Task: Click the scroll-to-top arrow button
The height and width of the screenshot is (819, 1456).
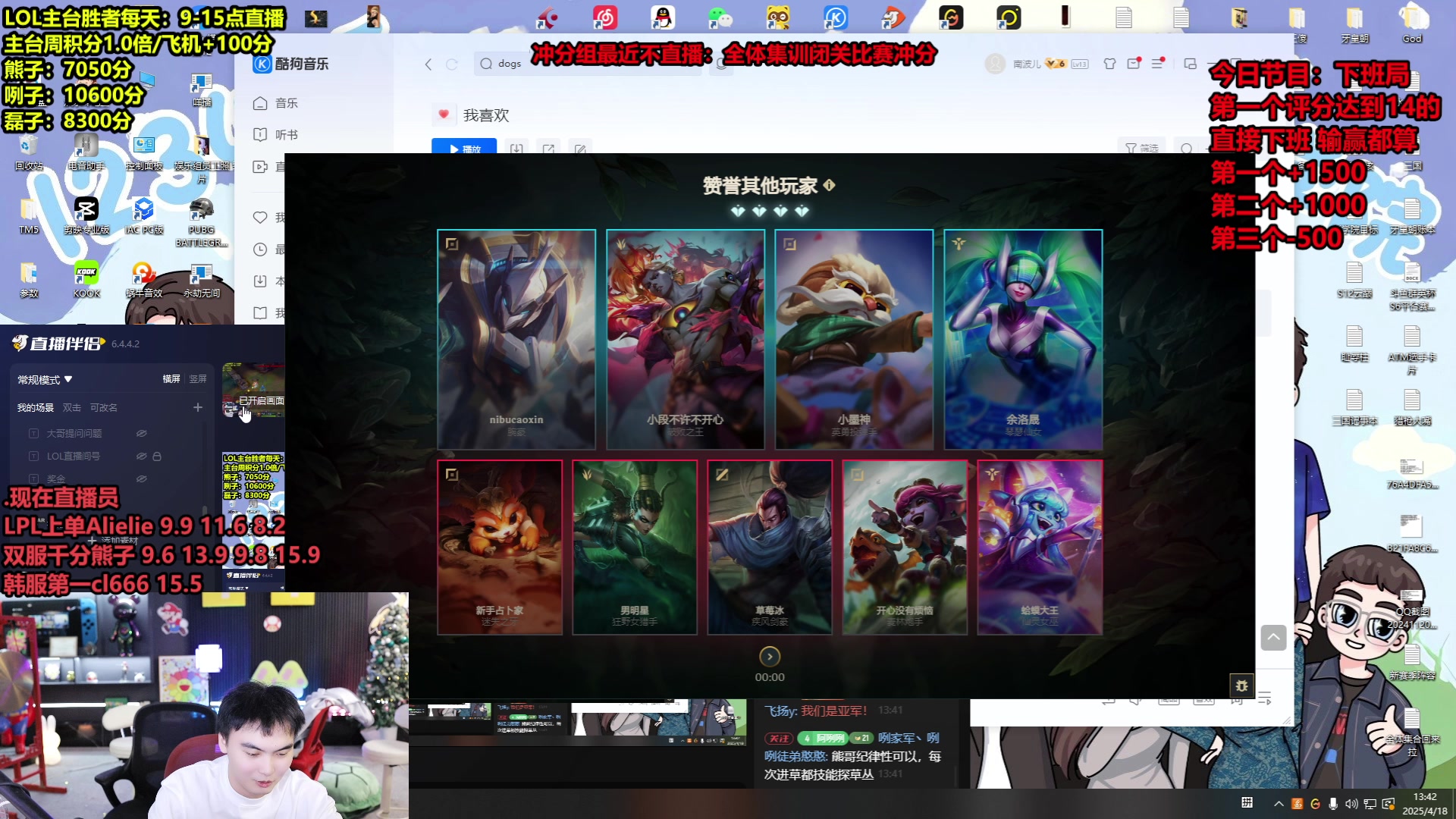Action: (1274, 638)
